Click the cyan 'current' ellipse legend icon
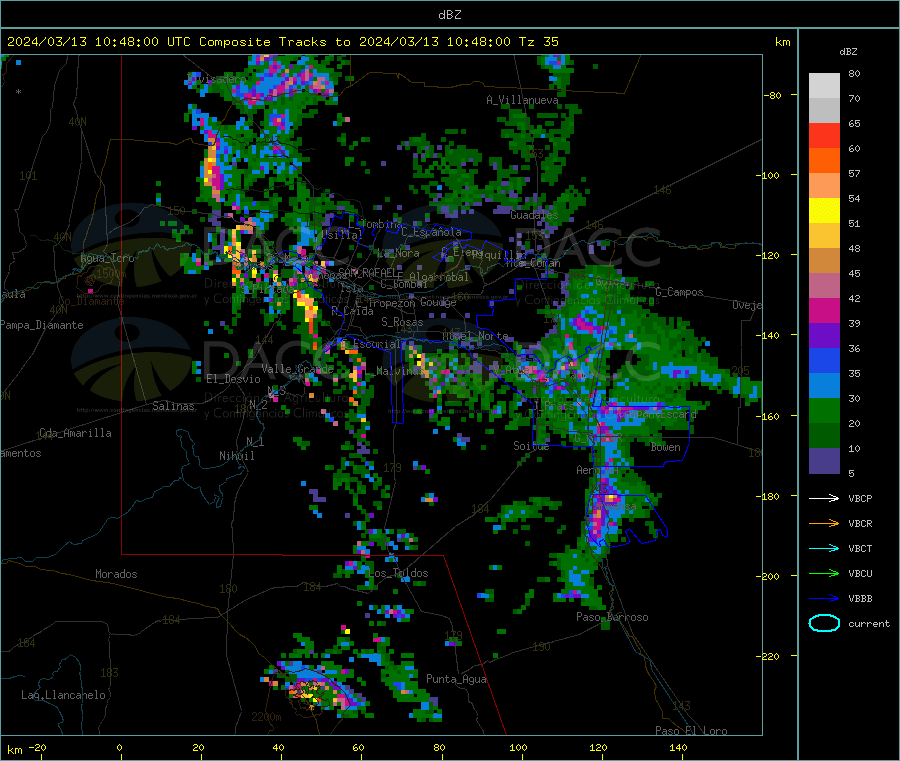 [x=824, y=623]
